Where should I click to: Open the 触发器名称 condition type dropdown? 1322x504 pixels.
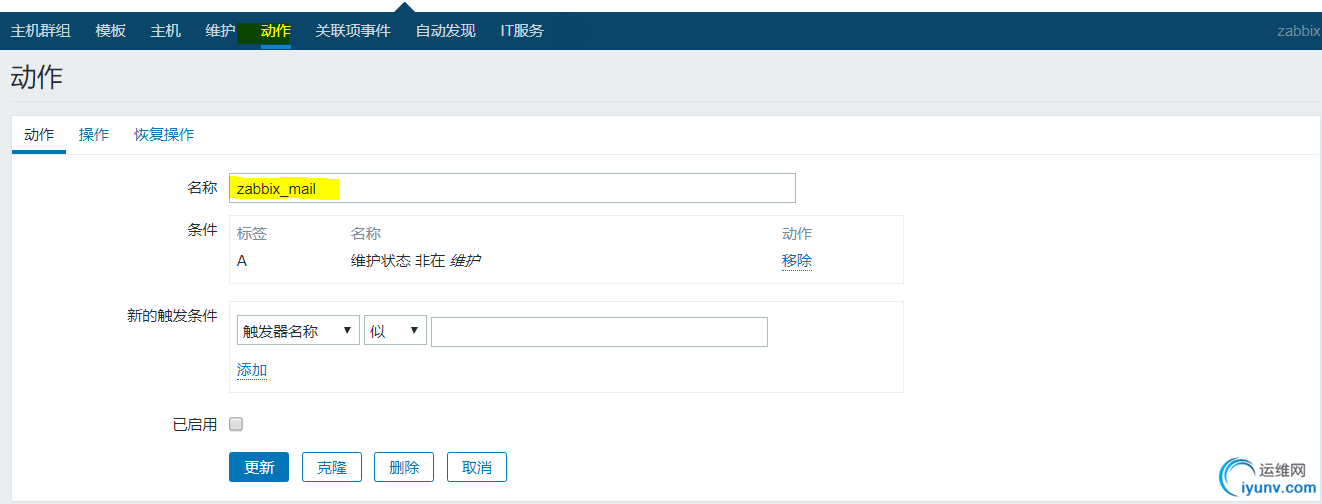point(298,331)
